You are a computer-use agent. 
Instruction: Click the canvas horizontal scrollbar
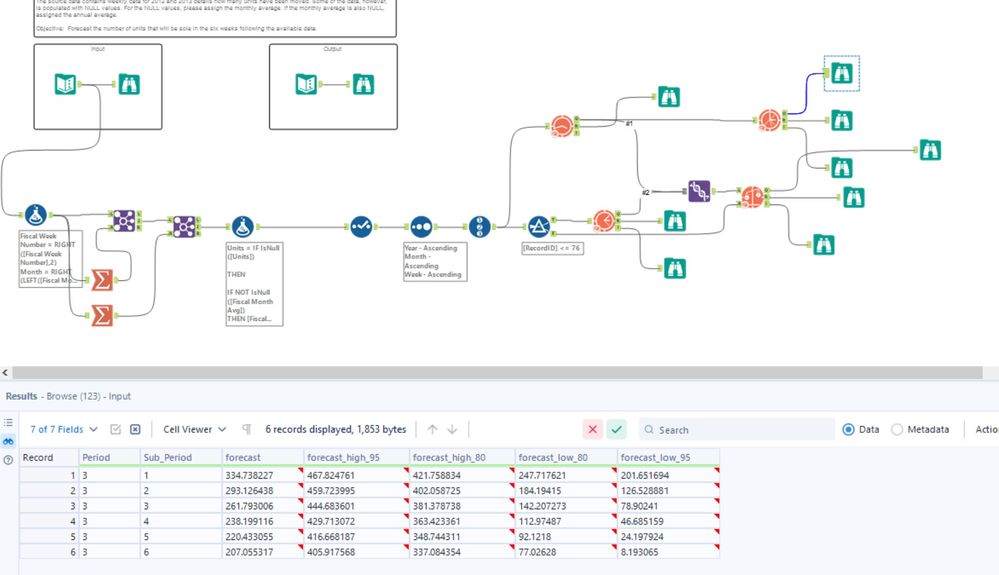point(497,373)
